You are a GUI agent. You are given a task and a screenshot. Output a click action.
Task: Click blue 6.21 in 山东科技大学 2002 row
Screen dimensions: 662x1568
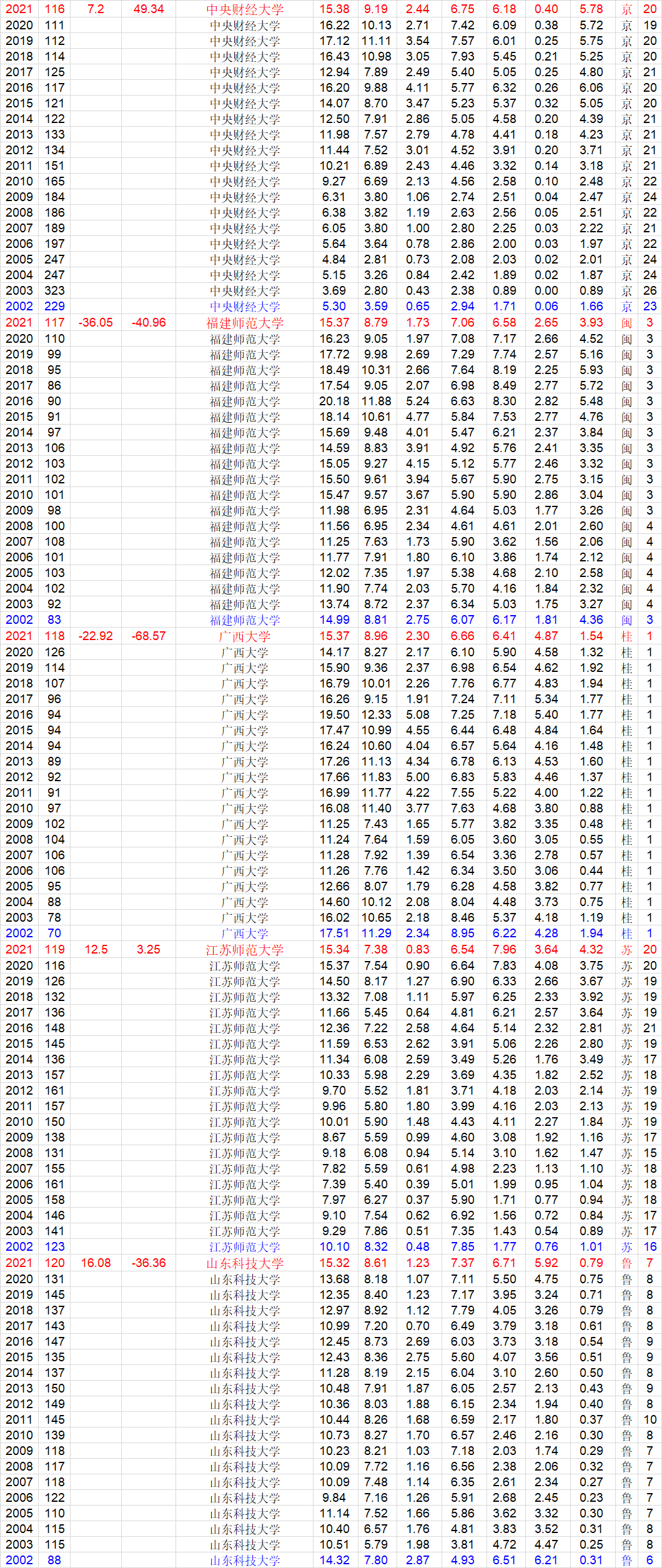click(546, 1561)
